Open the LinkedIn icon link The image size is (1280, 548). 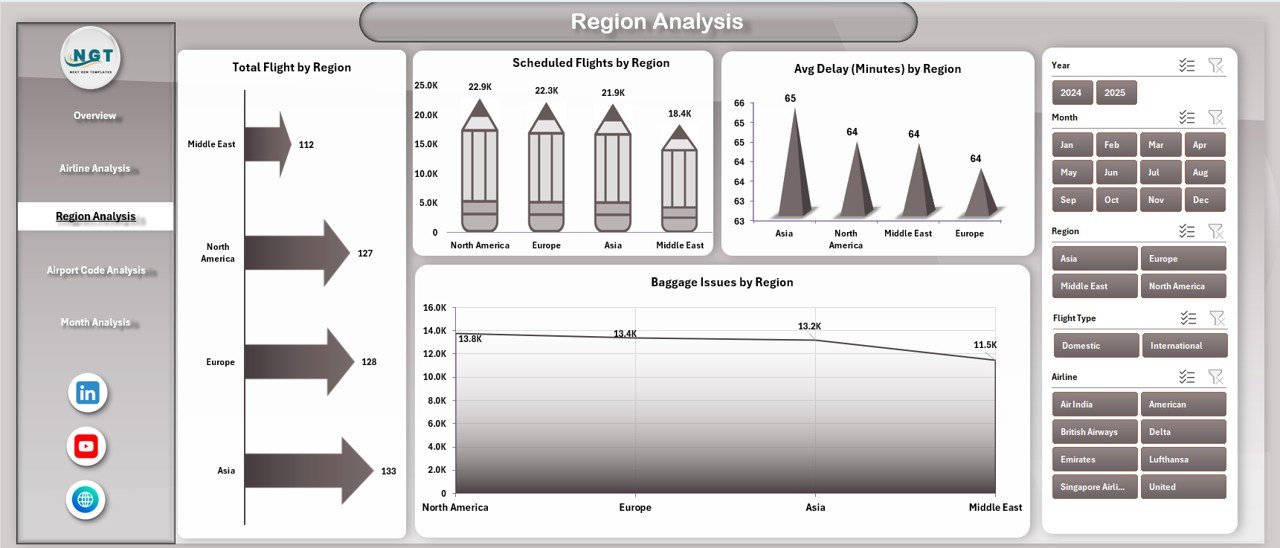tap(87, 393)
